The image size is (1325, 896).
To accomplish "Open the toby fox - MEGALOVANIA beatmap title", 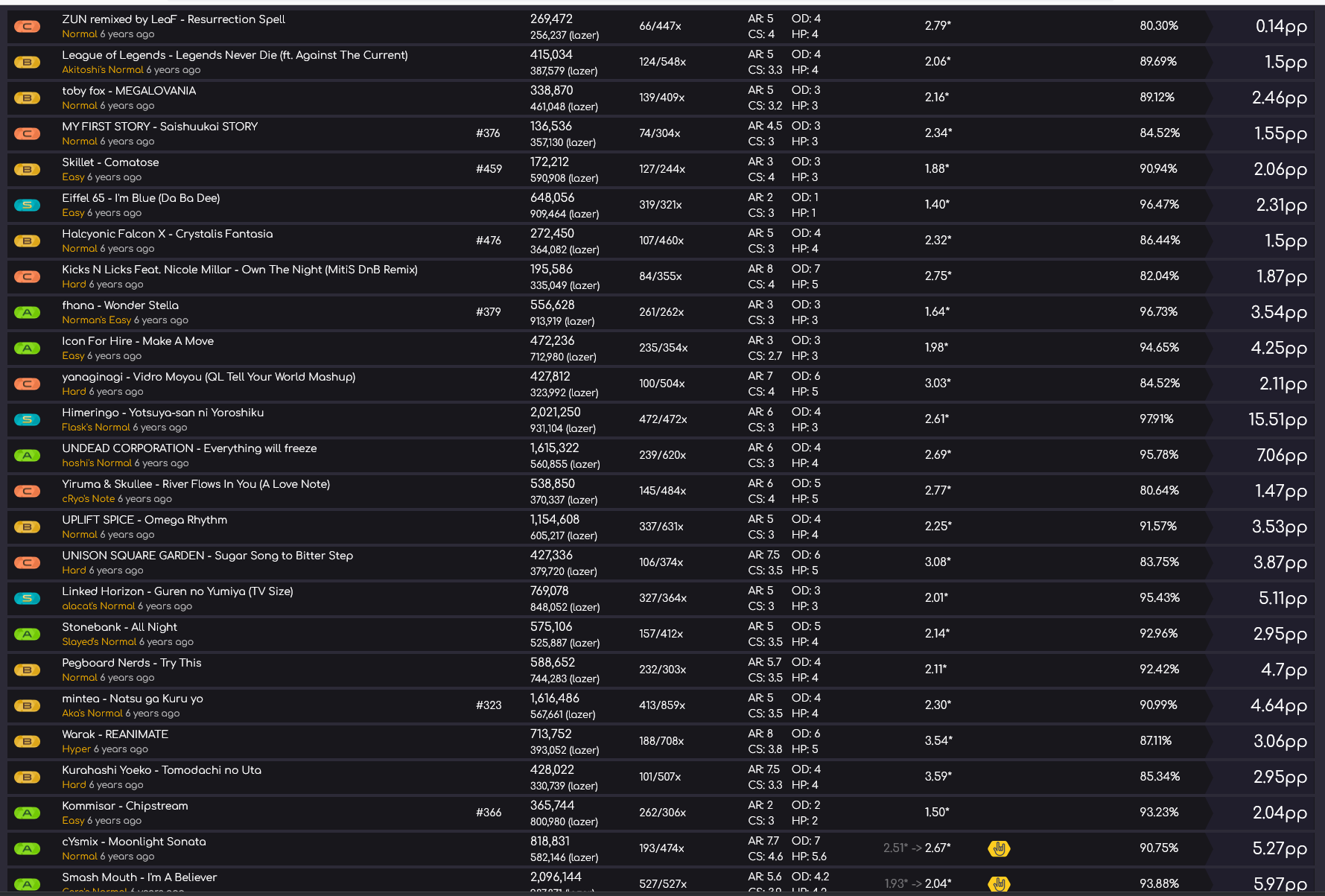I will point(129,91).
